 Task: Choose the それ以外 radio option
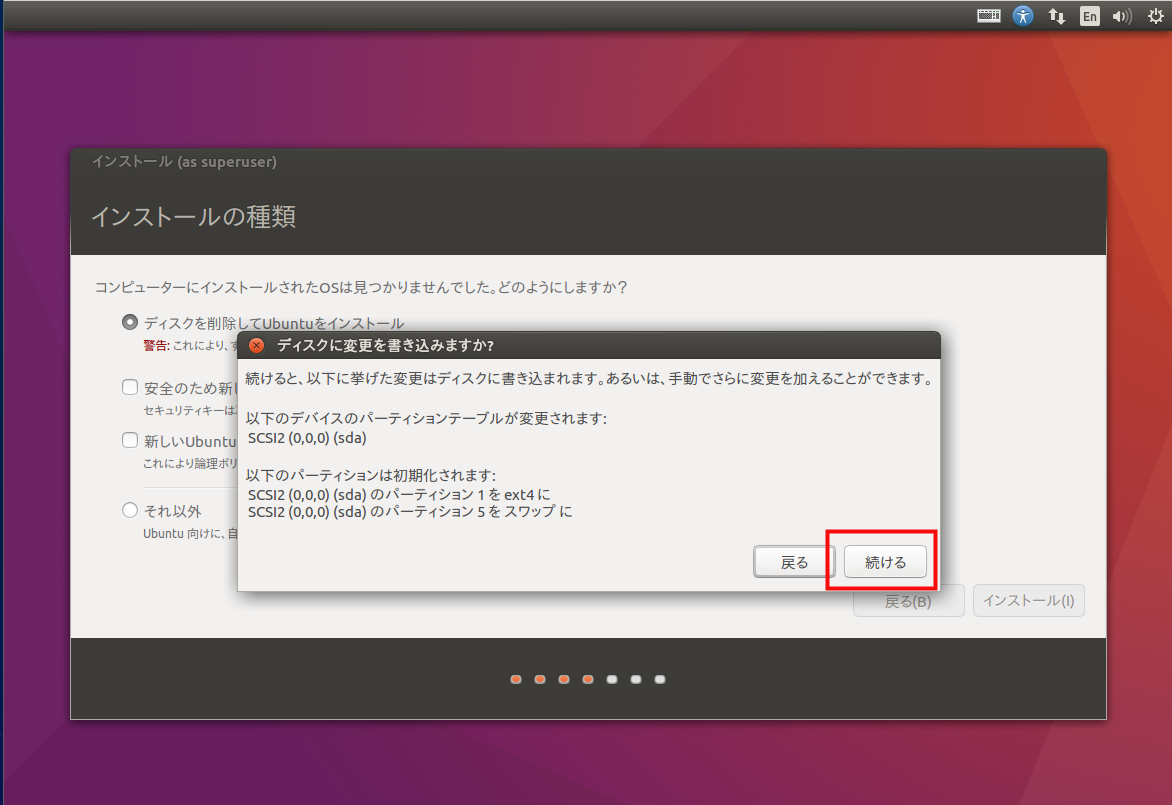point(129,510)
